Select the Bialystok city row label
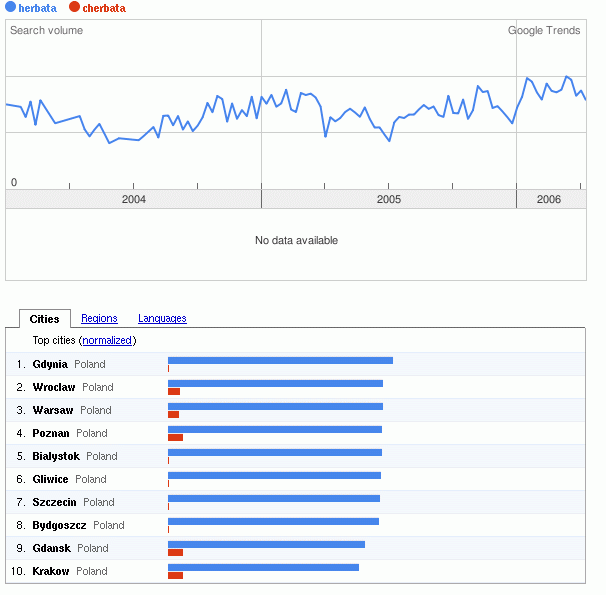606x595 pixels. pos(56,457)
